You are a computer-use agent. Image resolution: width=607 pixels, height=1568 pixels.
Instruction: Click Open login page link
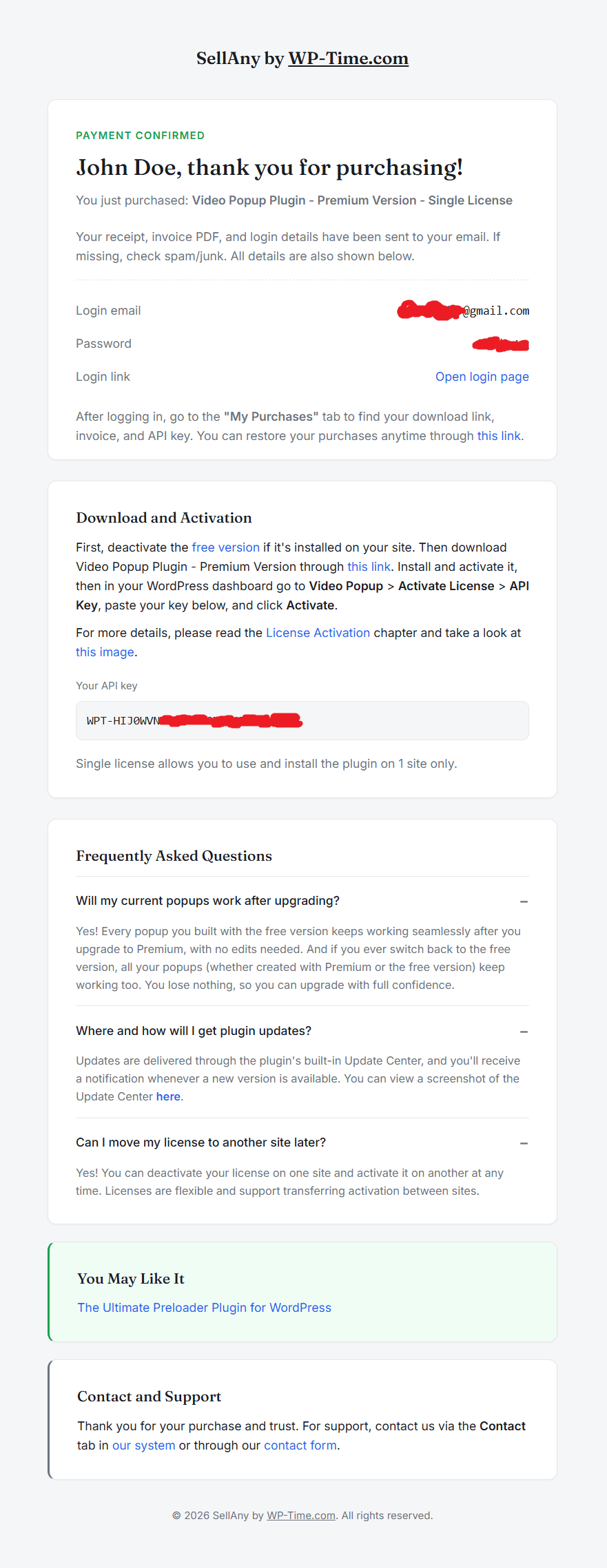[x=482, y=377]
